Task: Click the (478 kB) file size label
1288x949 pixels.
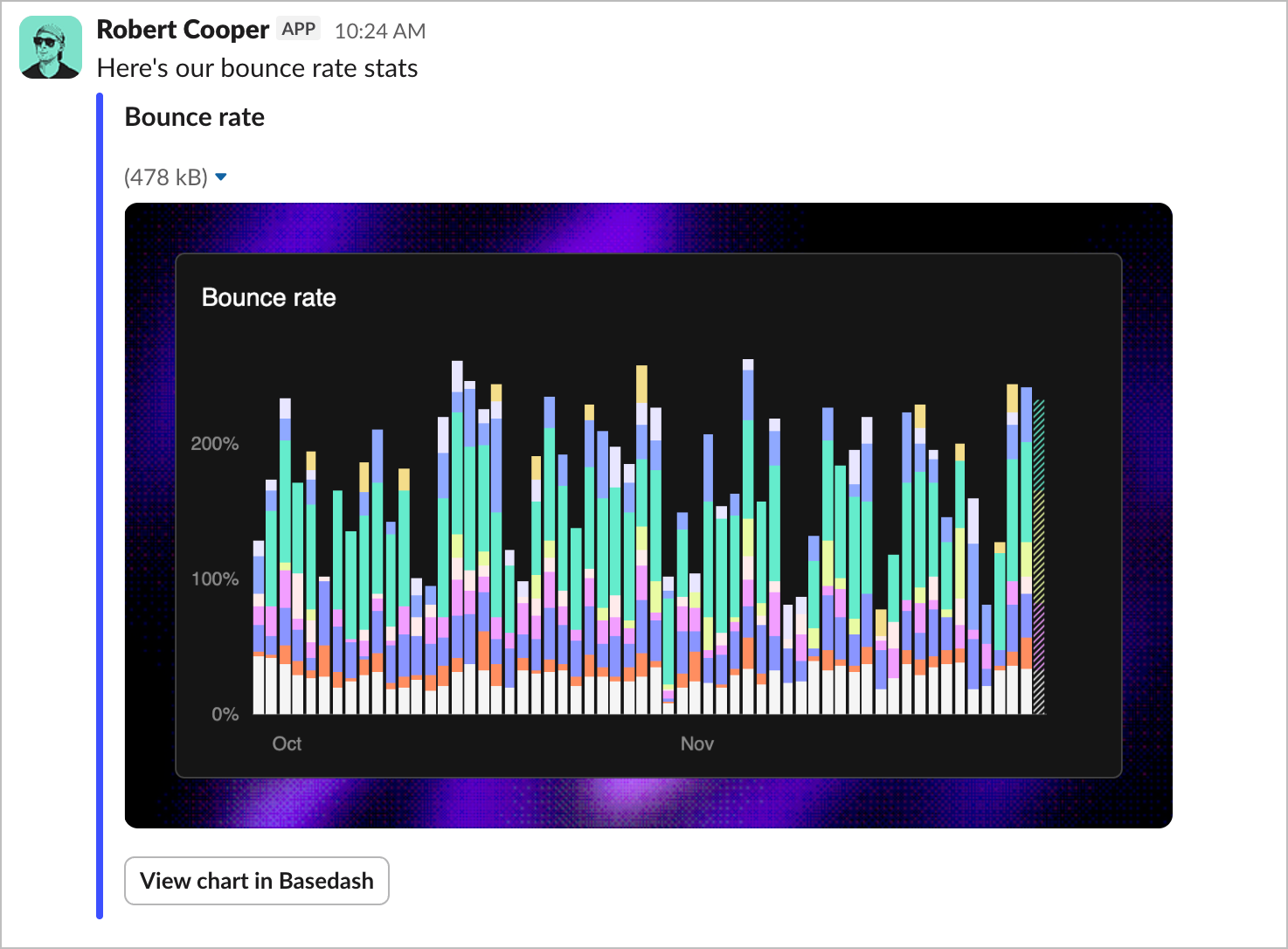Action: (x=167, y=177)
